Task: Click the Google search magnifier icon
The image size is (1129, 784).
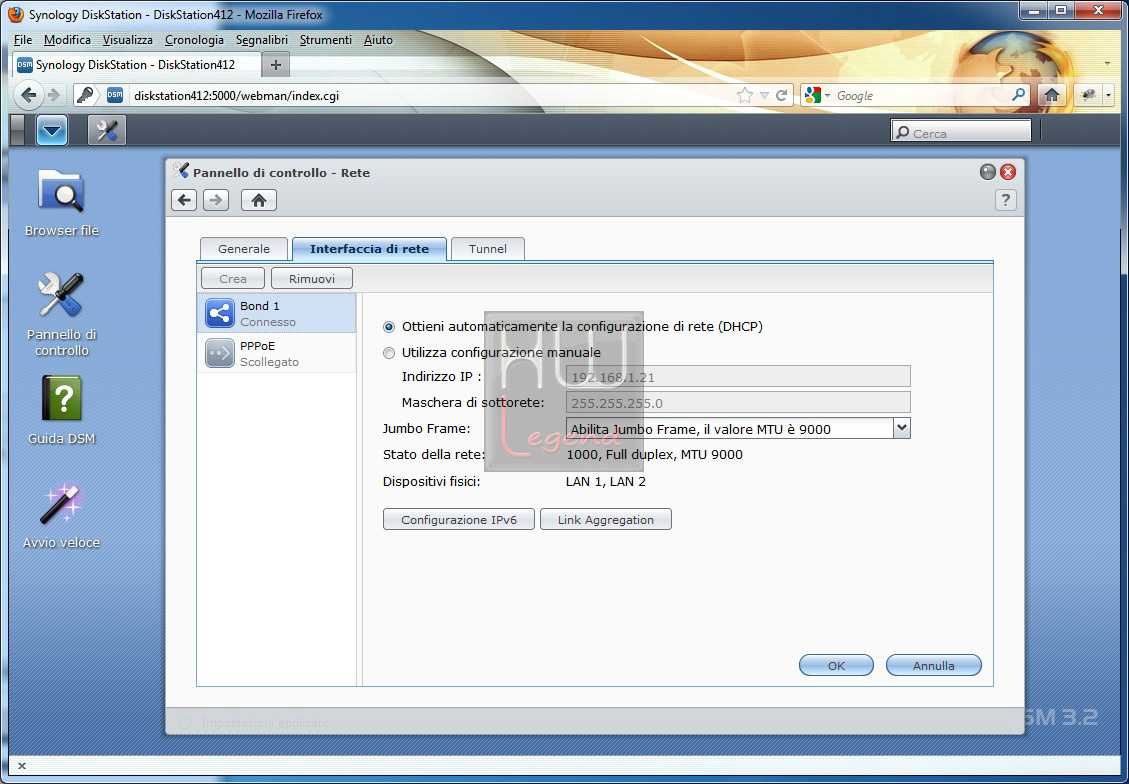Action: tap(1018, 94)
